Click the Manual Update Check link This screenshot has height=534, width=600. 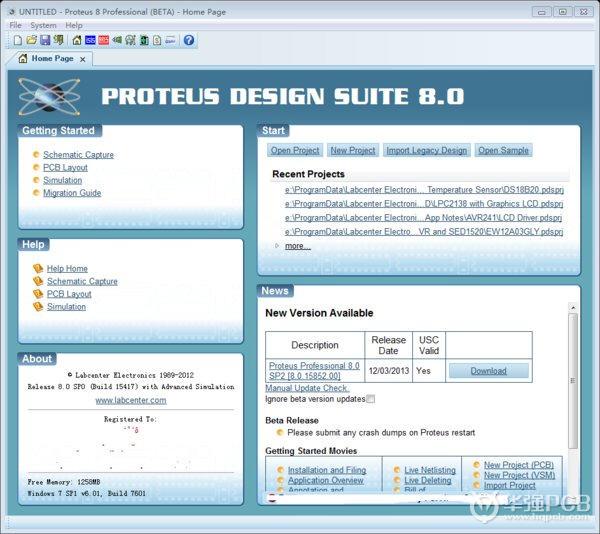click(307, 388)
